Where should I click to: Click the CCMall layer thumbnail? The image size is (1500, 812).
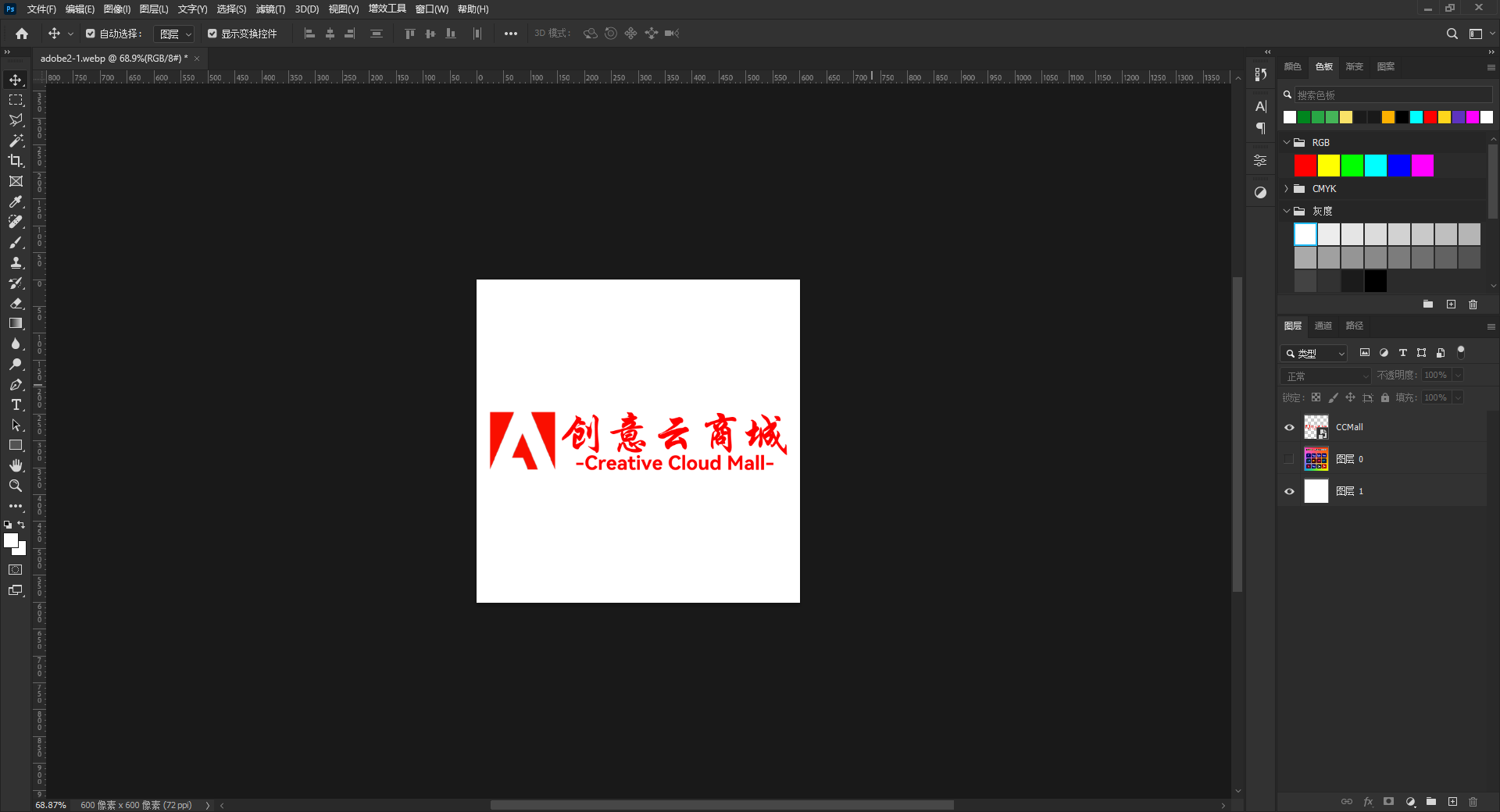[x=1316, y=426]
